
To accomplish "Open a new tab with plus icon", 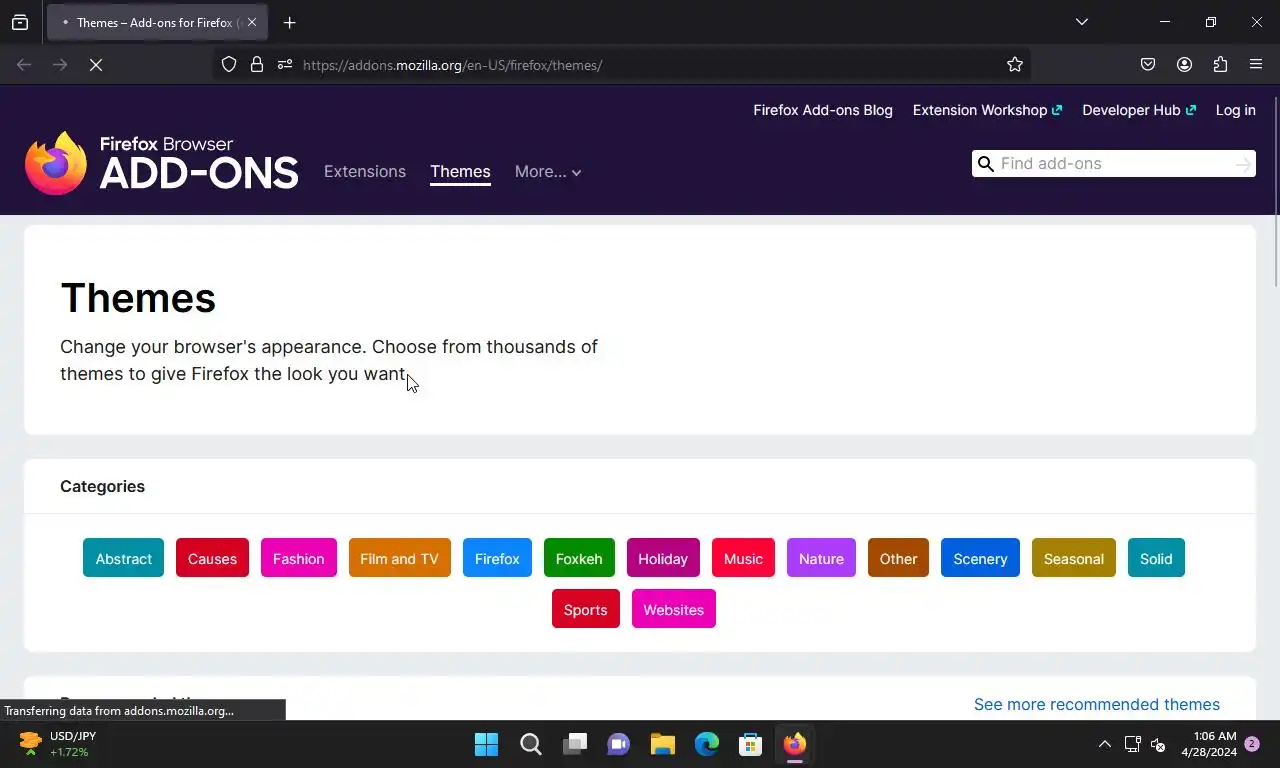I will pos(289,22).
